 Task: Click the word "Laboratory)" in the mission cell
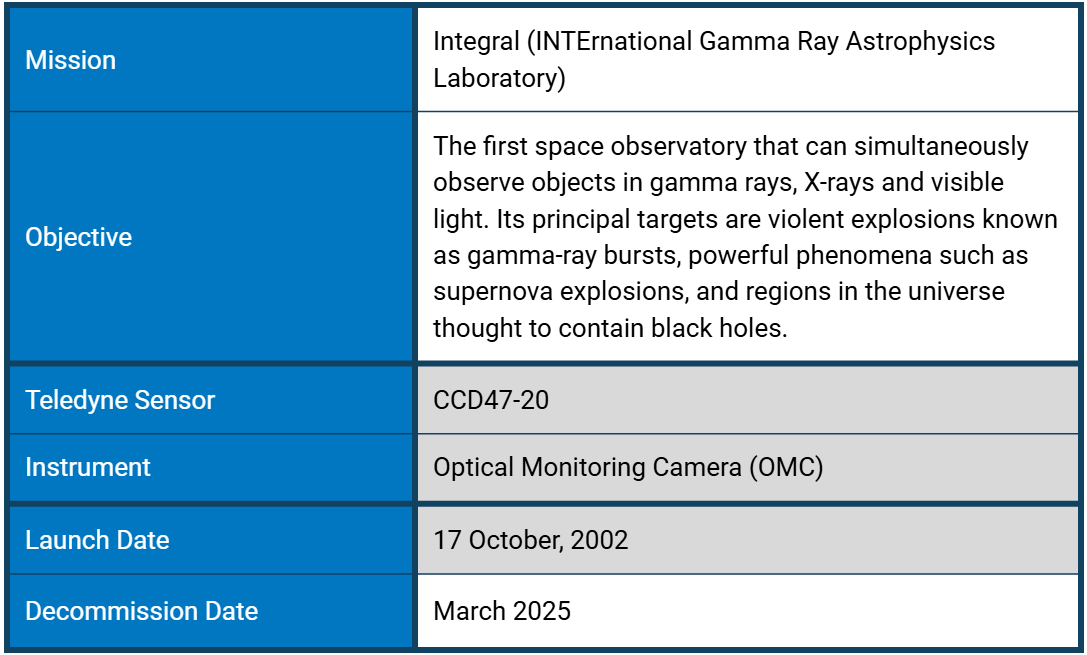coord(499,78)
